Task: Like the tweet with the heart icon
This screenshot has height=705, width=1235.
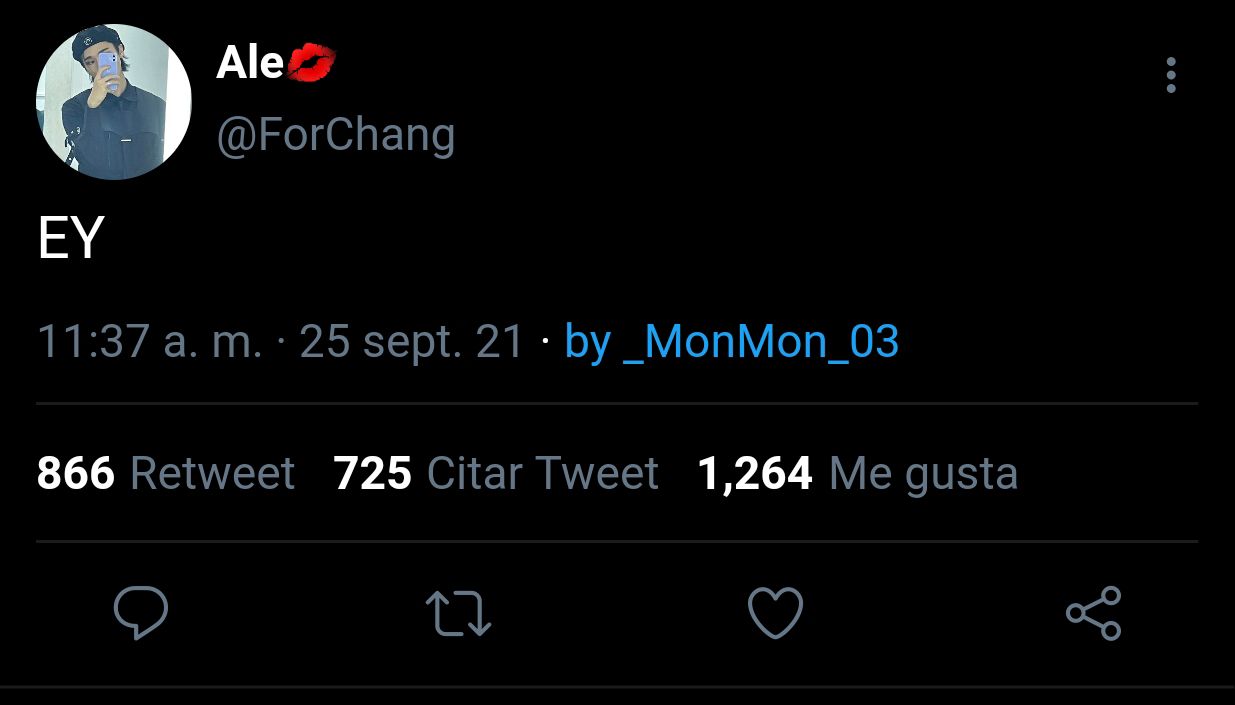Action: pyautogui.click(x=776, y=612)
